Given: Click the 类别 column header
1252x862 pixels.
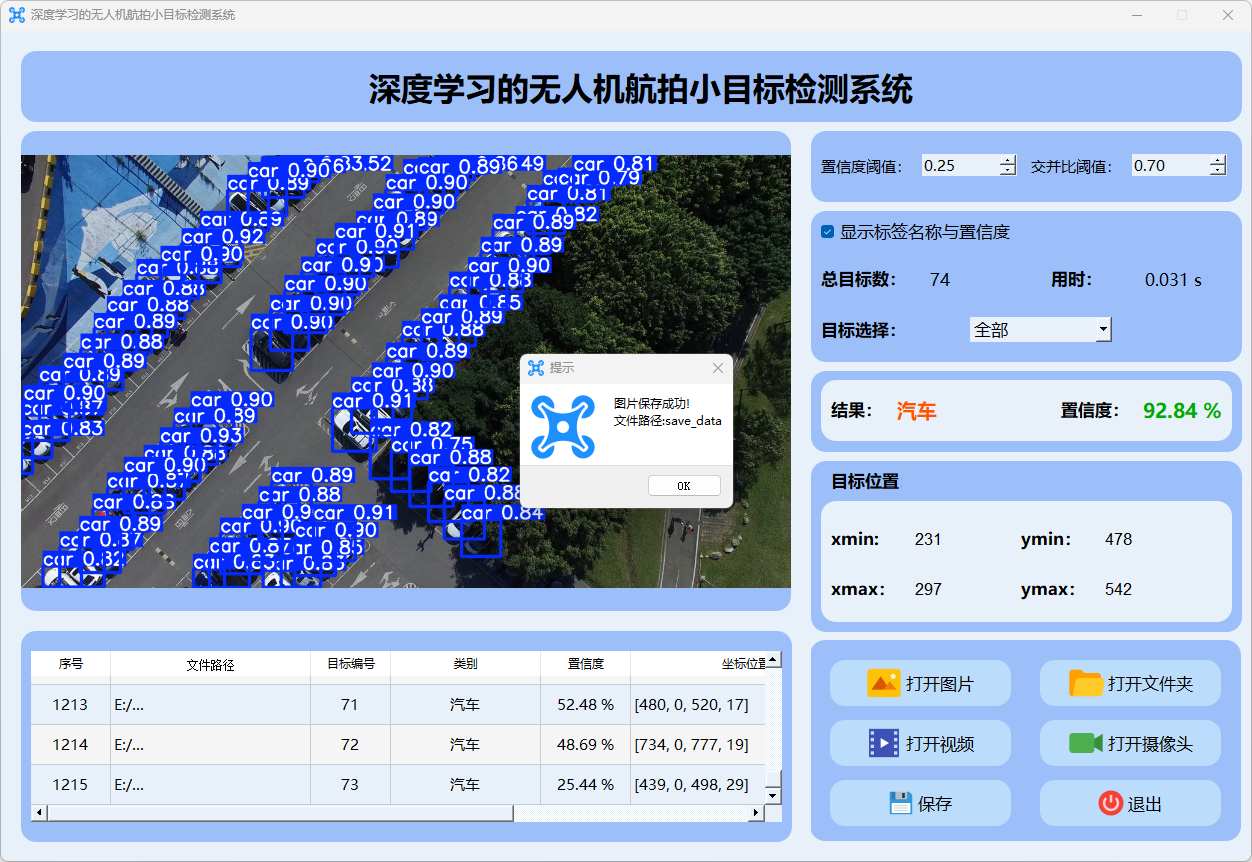Looking at the screenshot, I should tap(465, 664).
